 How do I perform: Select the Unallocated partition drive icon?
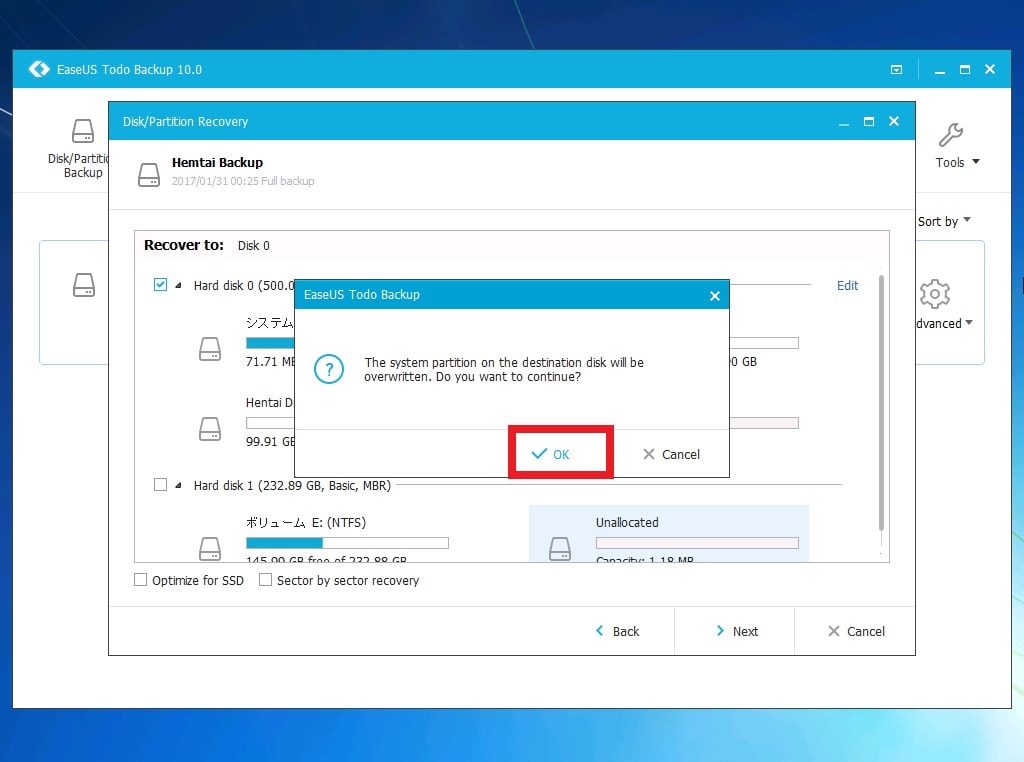click(x=560, y=548)
